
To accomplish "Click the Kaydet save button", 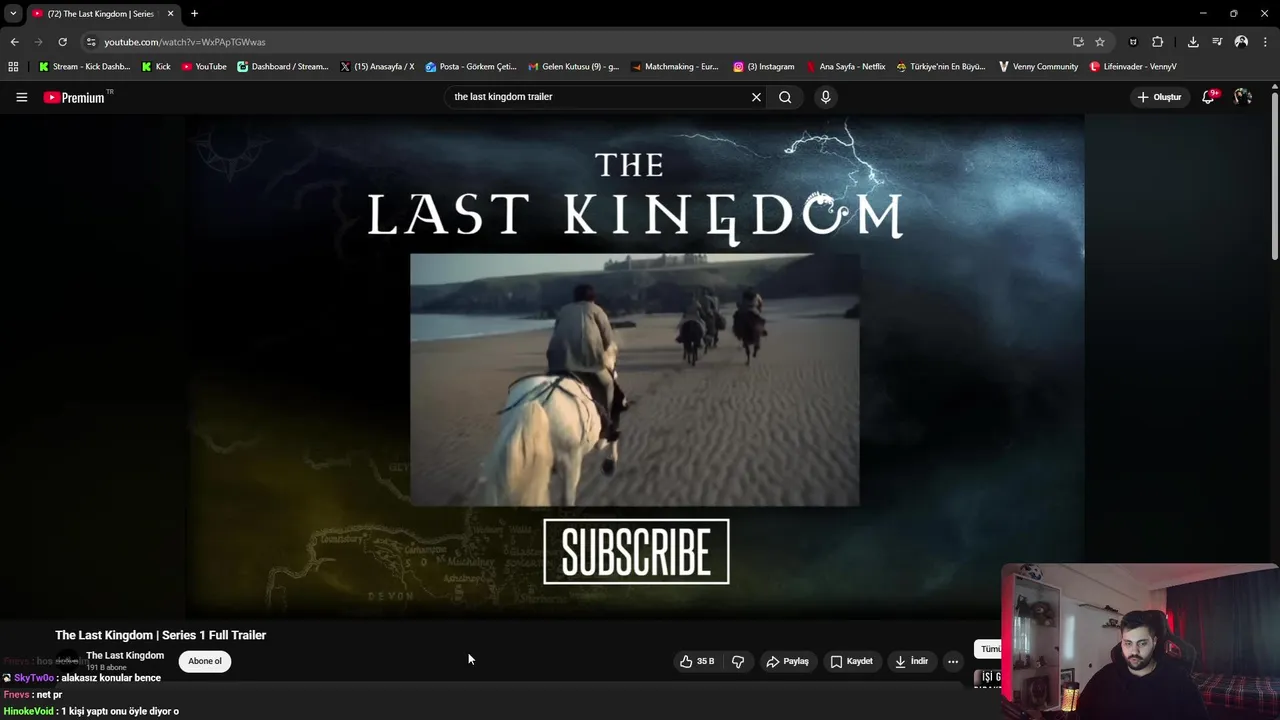I will click(852, 661).
